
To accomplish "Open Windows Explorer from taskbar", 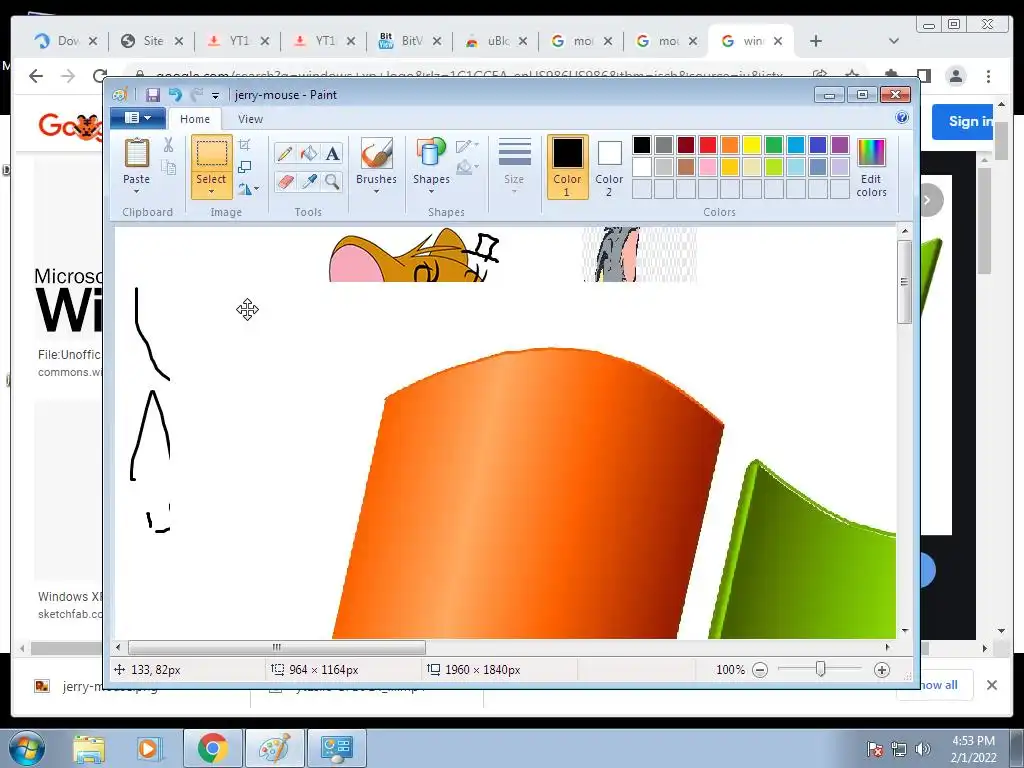I will point(89,748).
